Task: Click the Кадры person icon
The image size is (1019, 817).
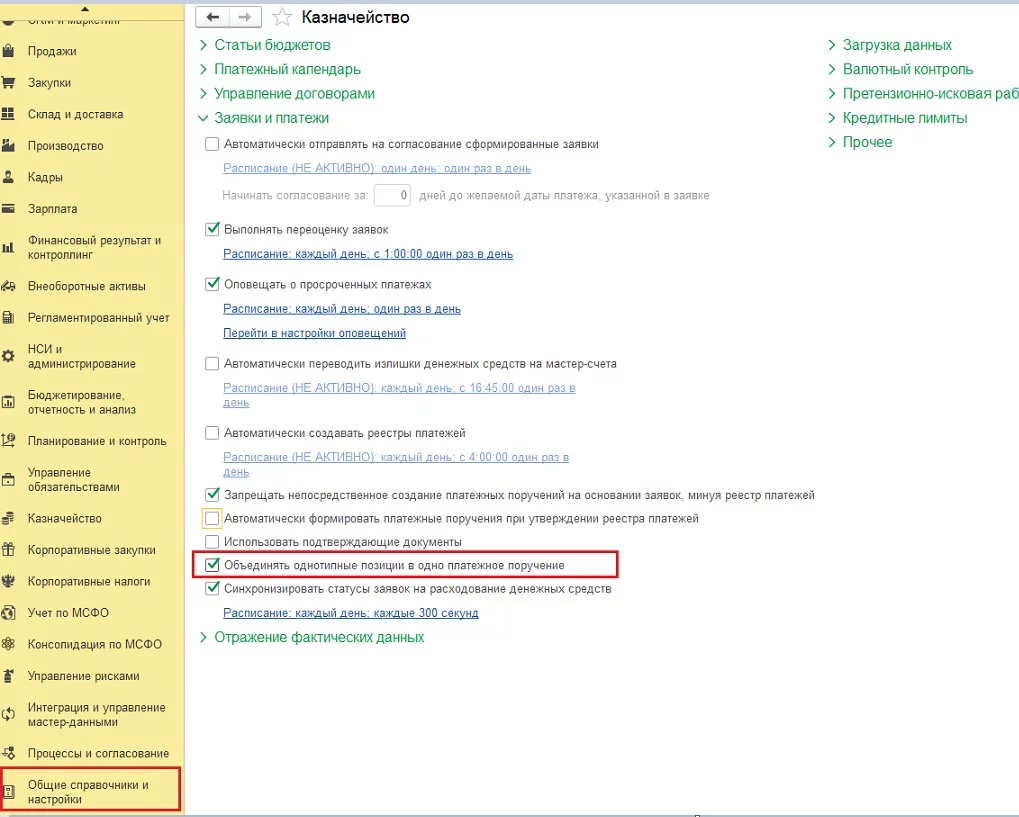Action: tap(8, 177)
